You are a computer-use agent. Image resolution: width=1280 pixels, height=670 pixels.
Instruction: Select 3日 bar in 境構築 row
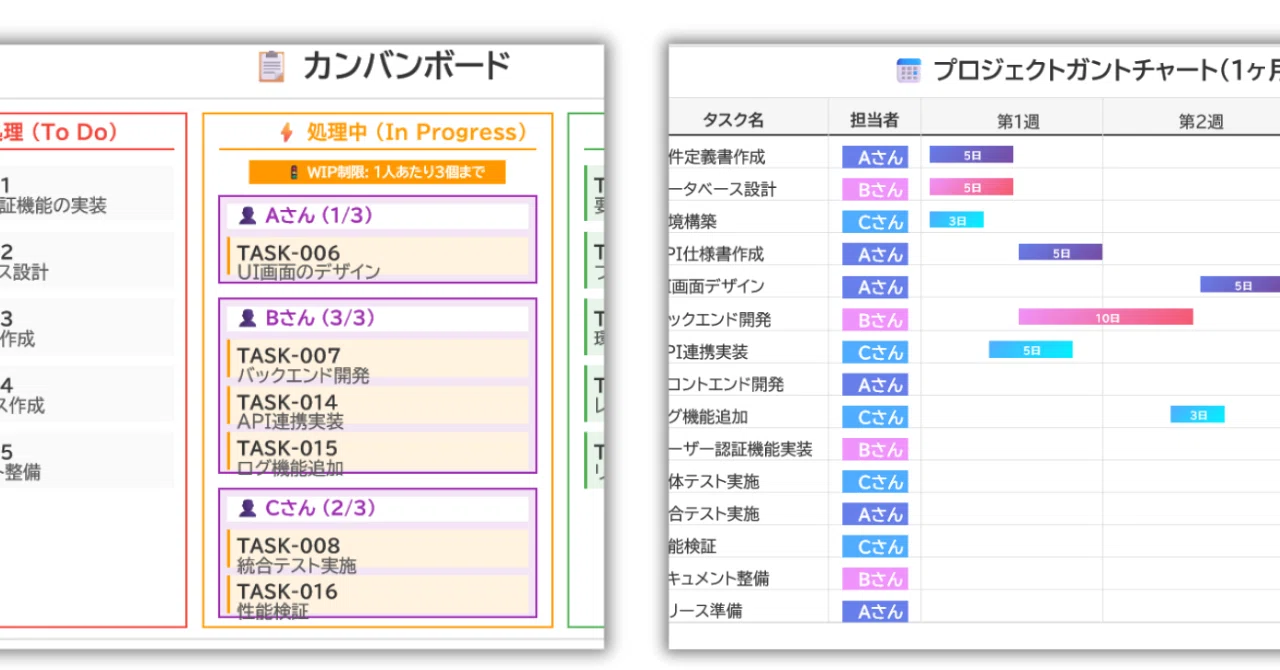957,220
